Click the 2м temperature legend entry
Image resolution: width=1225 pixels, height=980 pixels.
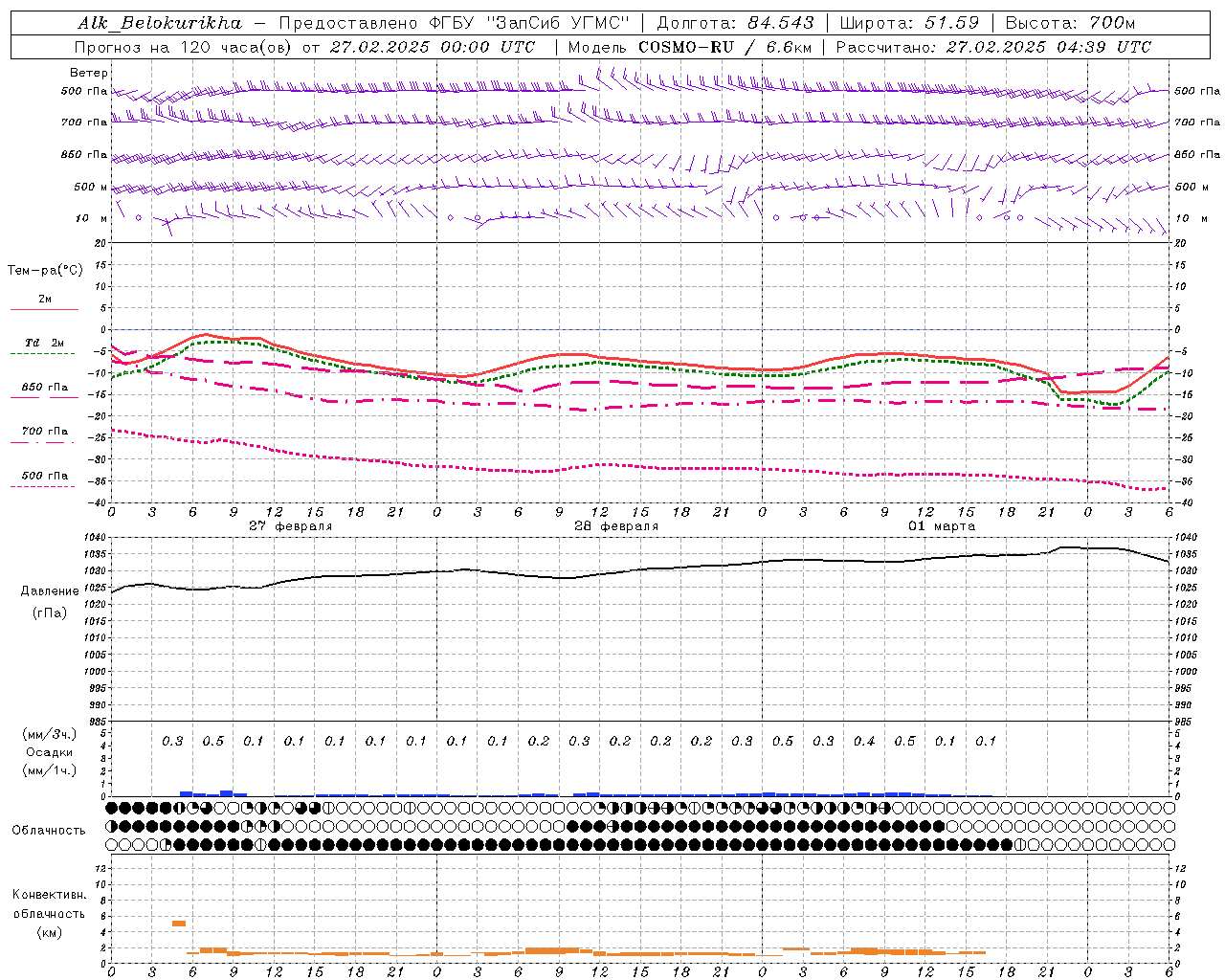(45, 300)
